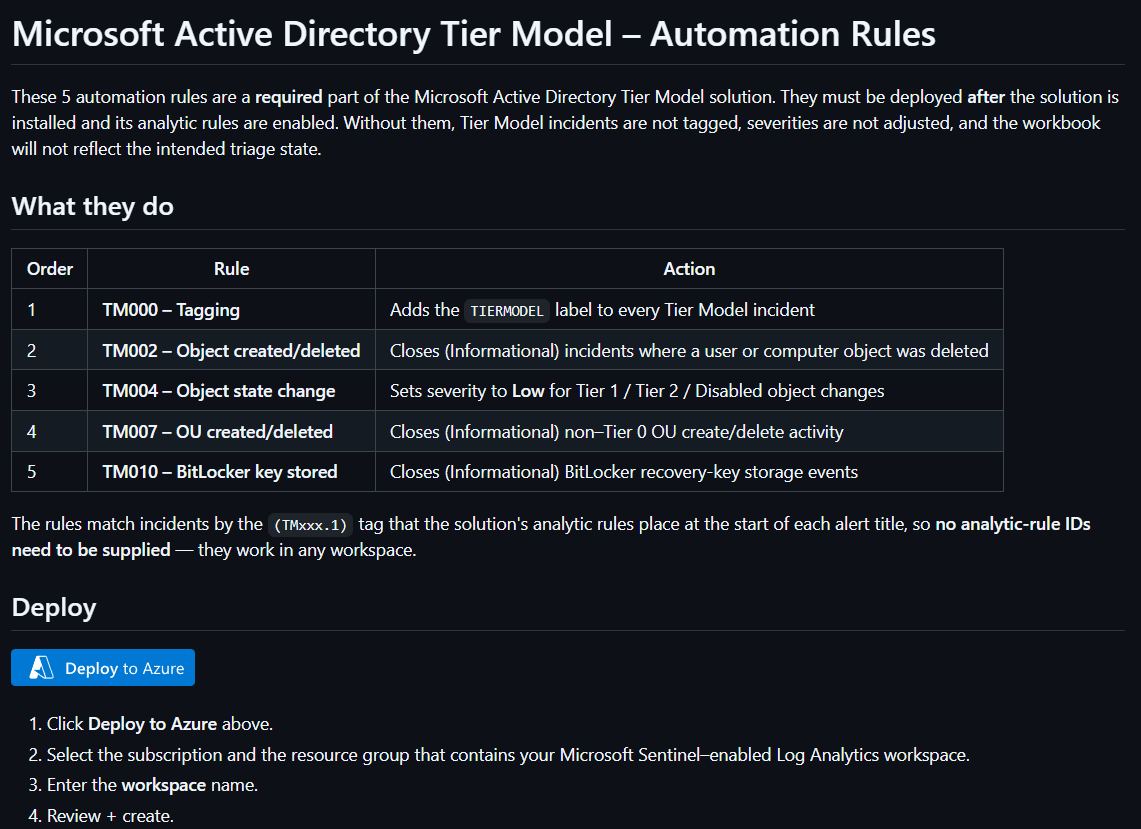Click the 'Rule' column header

pyautogui.click(x=231, y=269)
